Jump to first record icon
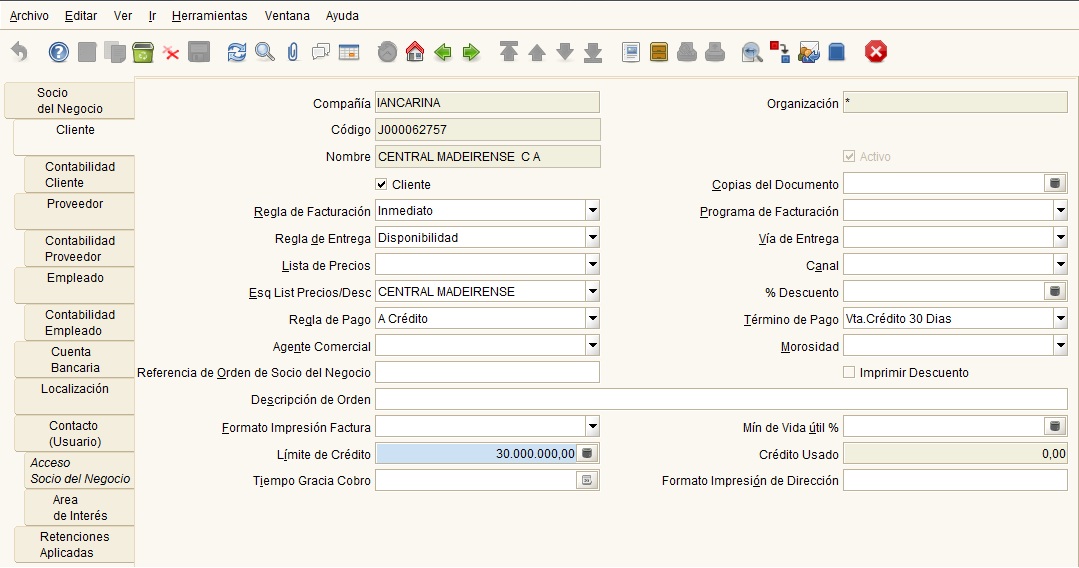The width and height of the screenshot is (1079, 568). 509,52
